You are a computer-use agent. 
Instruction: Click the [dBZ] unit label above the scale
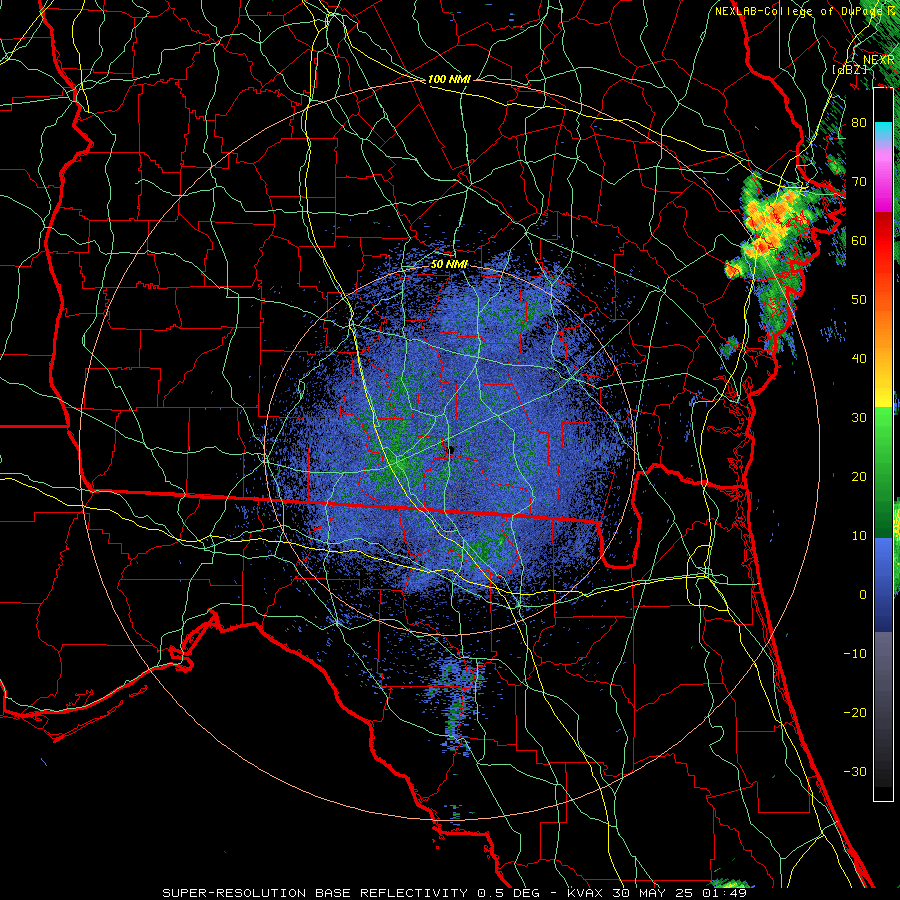pyautogui.click(x=849, y=69)
